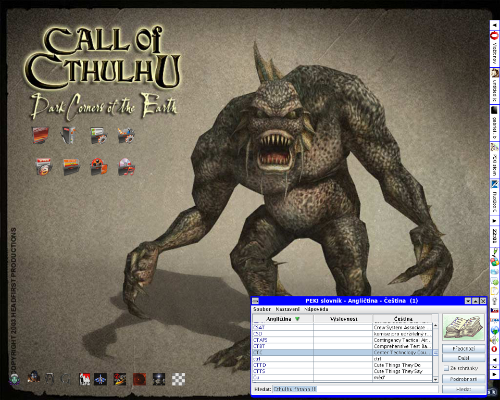Click the dictionary list scroll-up arrow

(435, 325)
